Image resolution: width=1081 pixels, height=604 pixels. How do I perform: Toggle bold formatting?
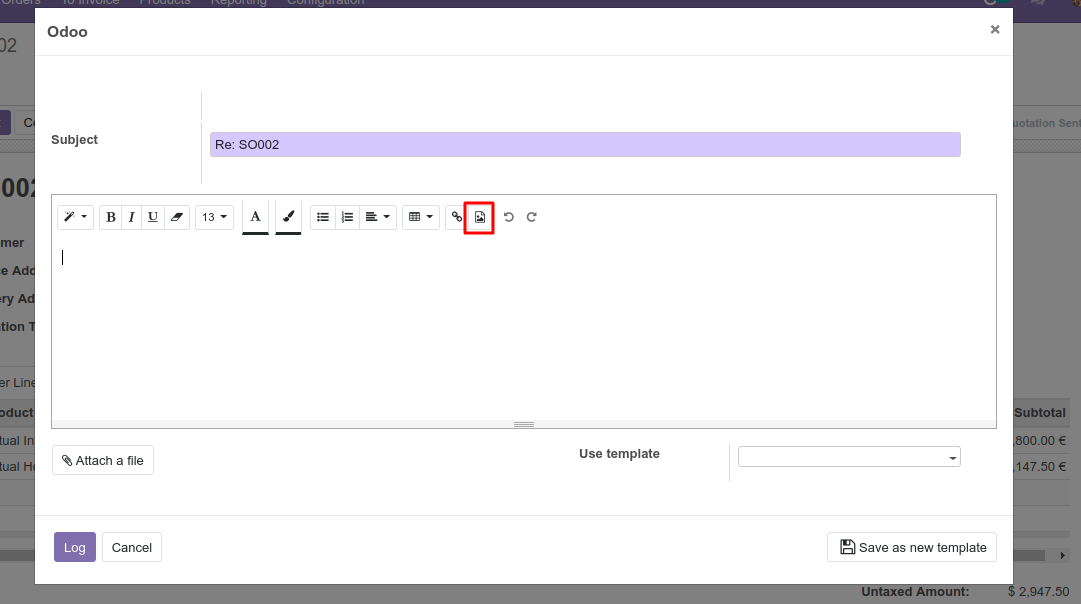(110, 217)
